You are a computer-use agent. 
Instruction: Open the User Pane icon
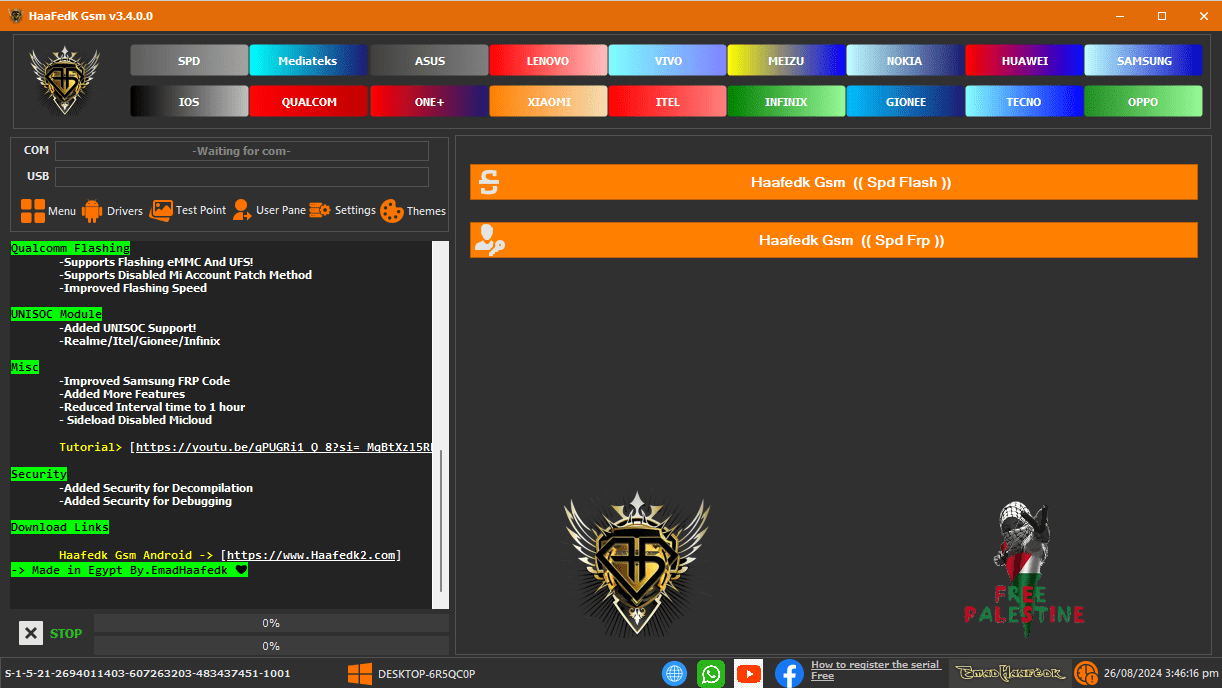240,210
